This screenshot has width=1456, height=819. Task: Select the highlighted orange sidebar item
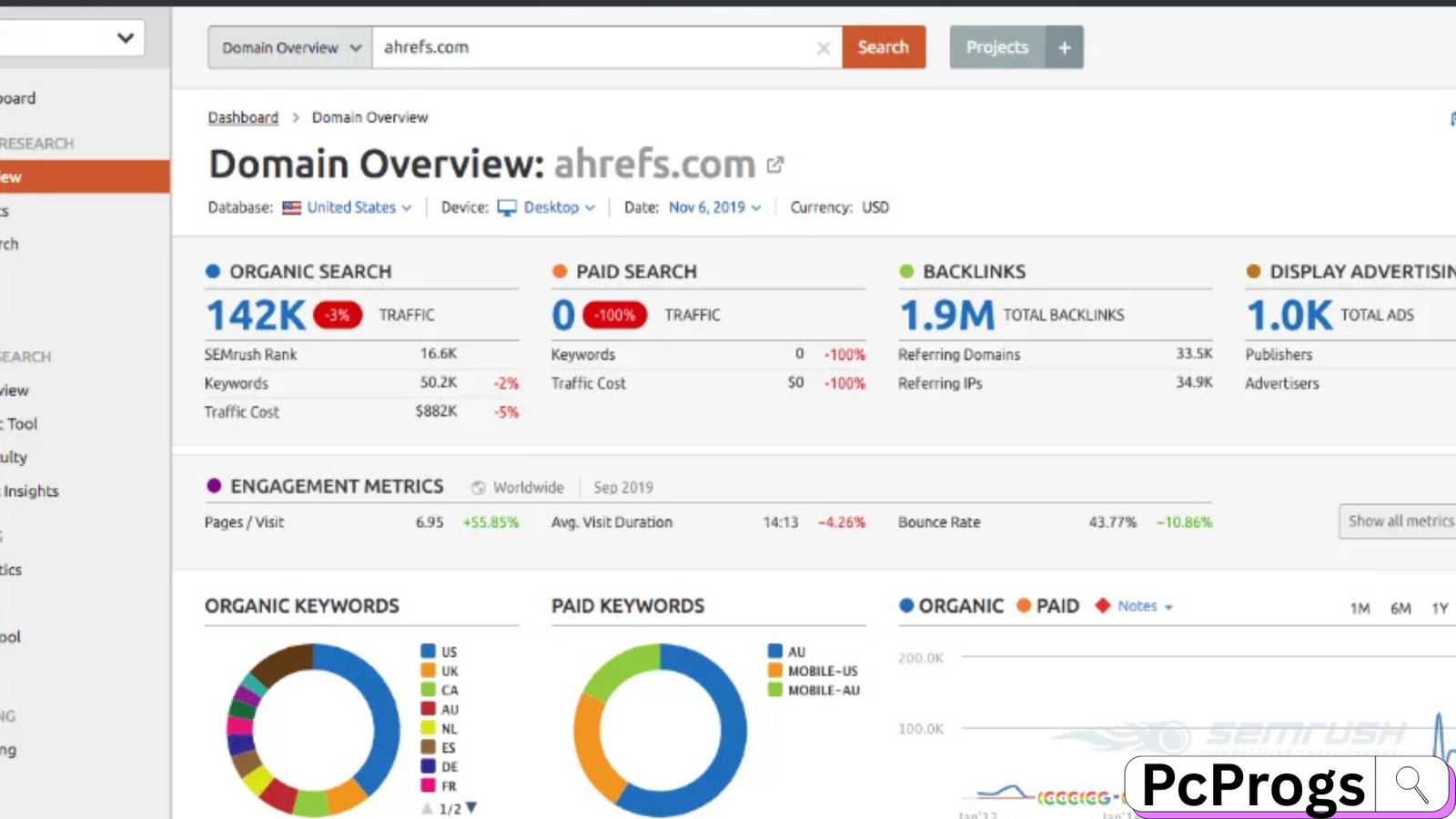tap(85, 177)
